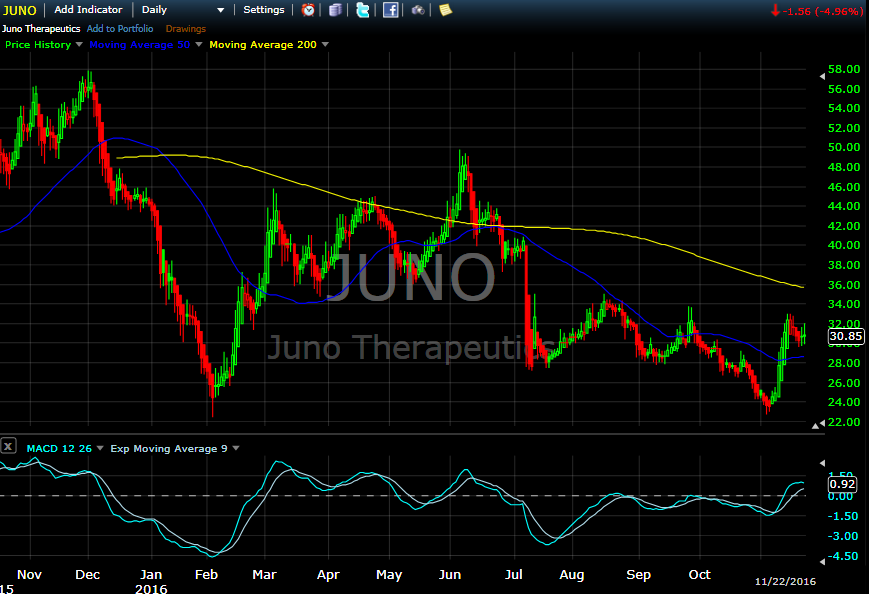Click the Add Indicator menu
The image size is (869, 594).
tap(88, 10)
